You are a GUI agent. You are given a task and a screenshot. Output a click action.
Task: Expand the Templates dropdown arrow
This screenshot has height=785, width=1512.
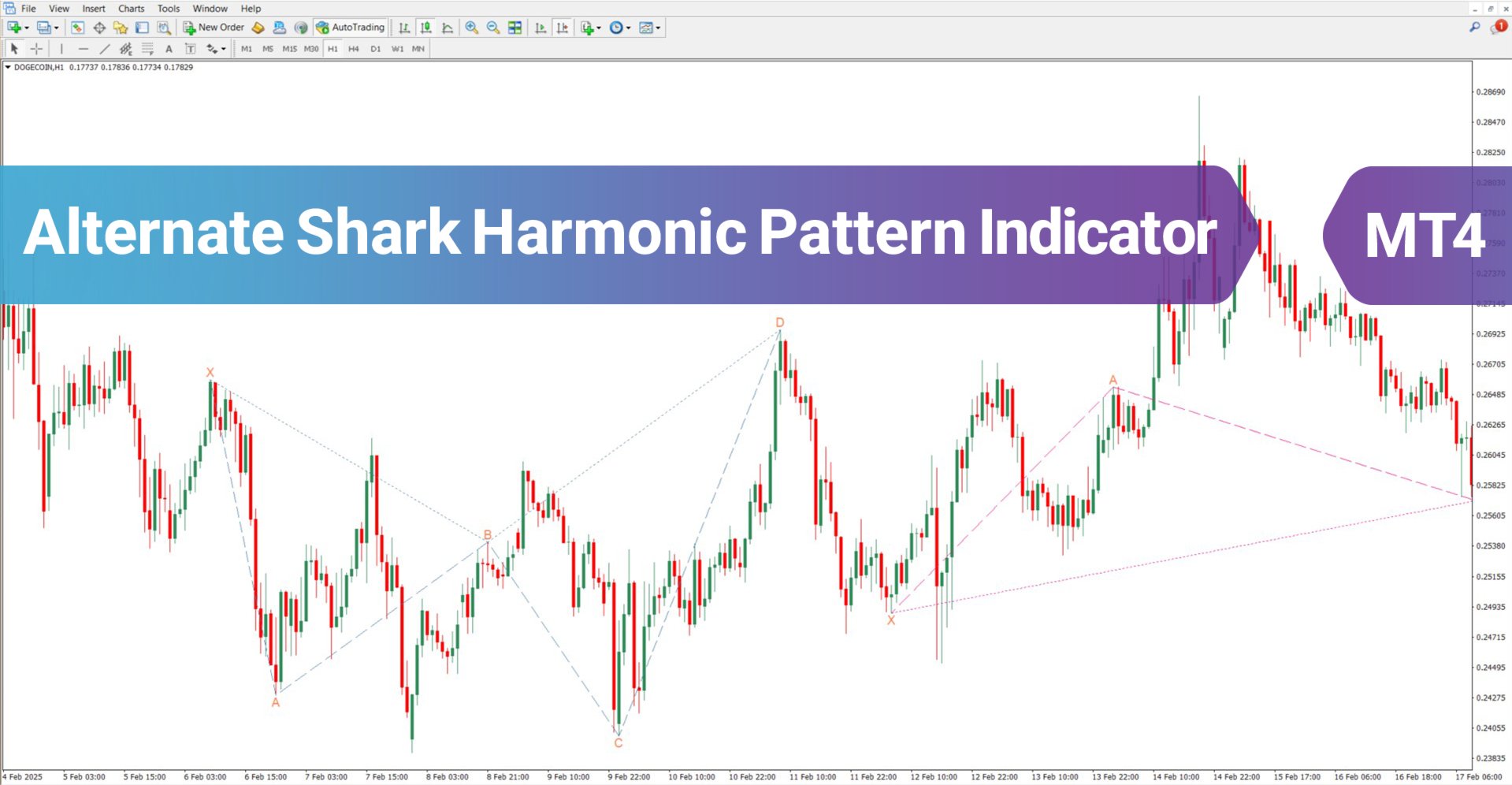coord(658,28)
